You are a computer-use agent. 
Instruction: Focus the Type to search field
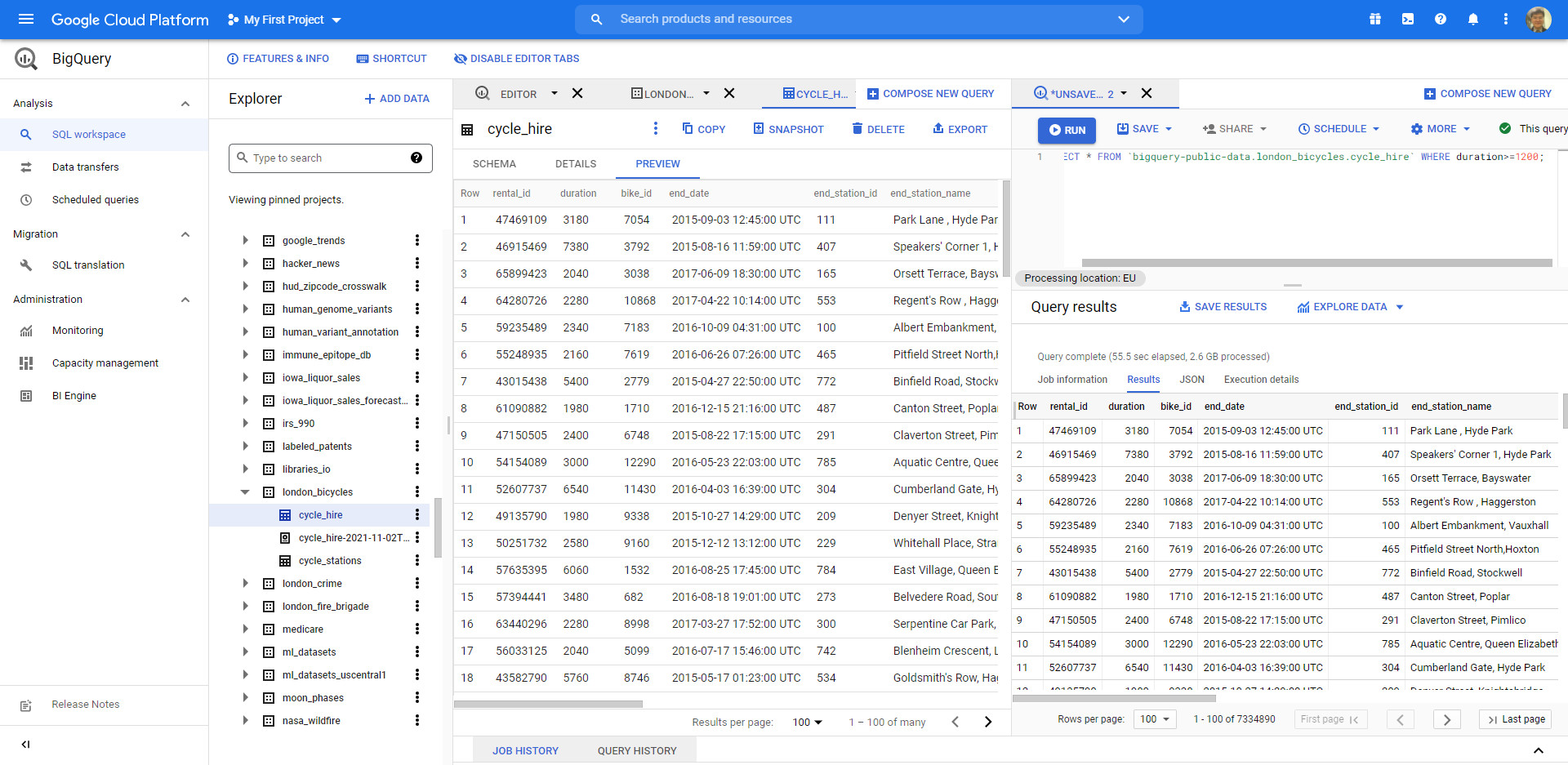click(x=331, y=158)
